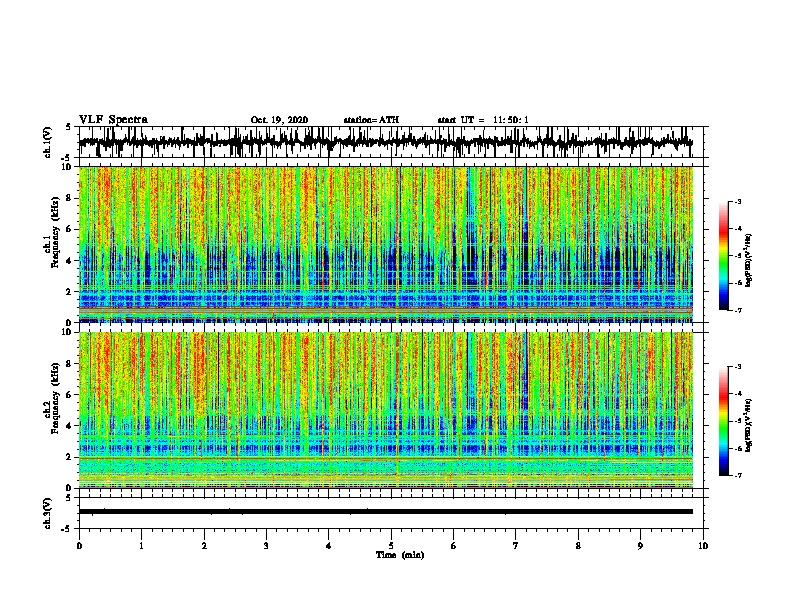Image resolution: width=792 pixels, height=612 pixels.
Task: Click the ch.1 colorbar PSD unit label
Action: 749,260
